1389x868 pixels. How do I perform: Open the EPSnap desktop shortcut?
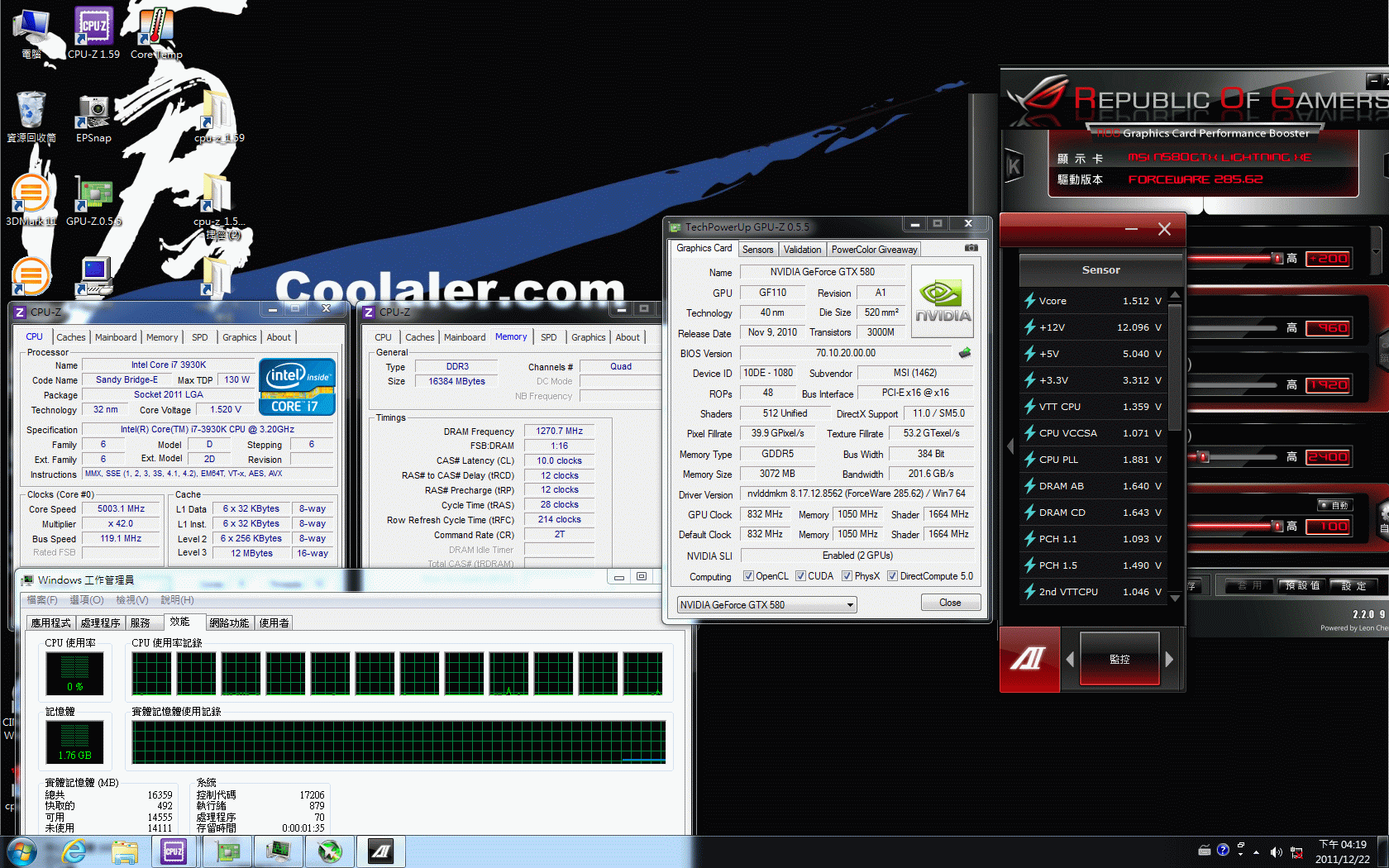93,117
